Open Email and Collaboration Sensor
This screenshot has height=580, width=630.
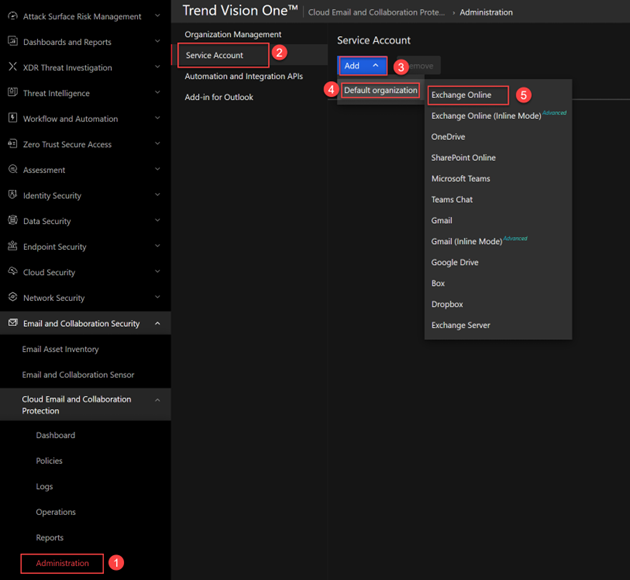coord(78,375)
